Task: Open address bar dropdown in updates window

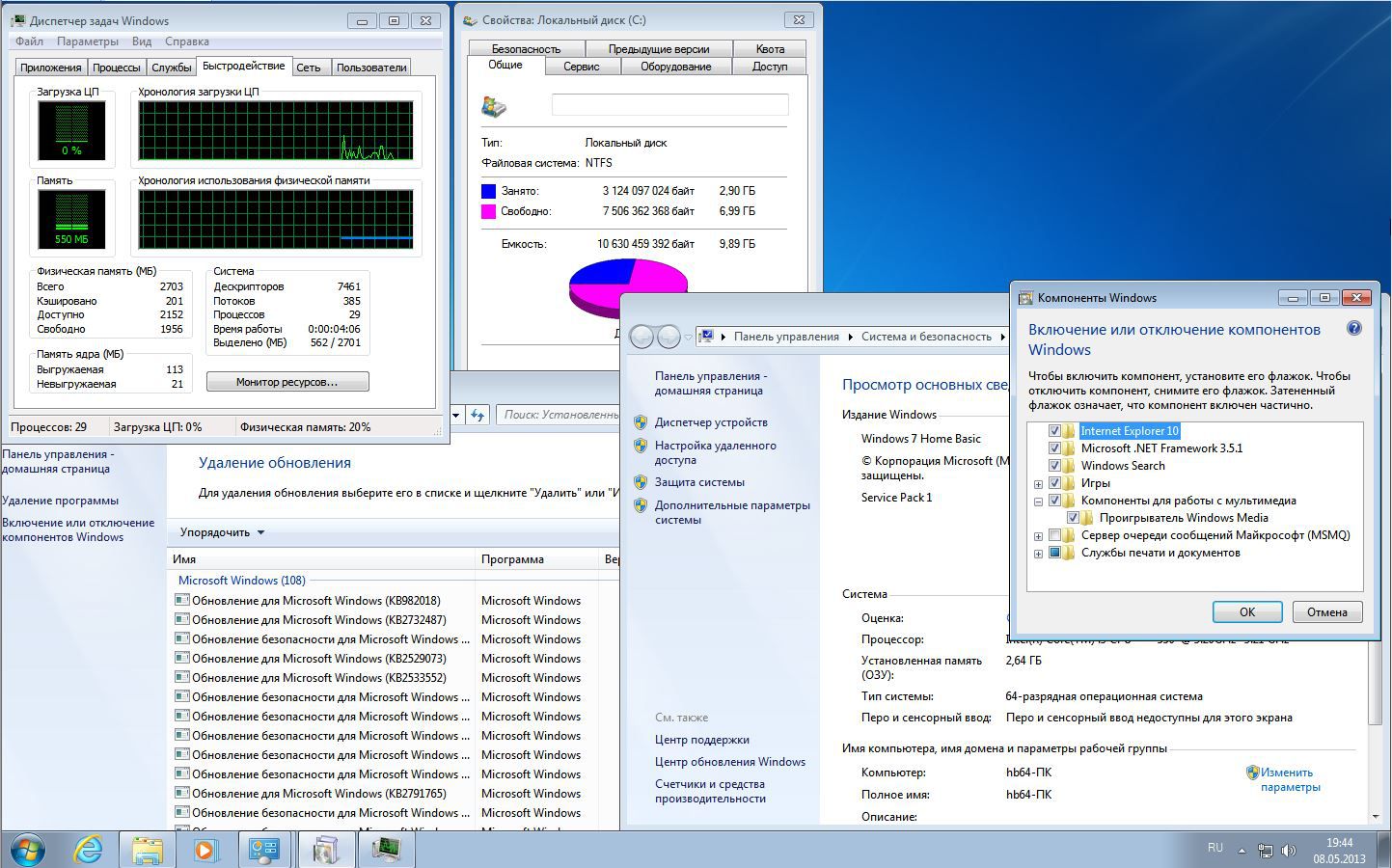Action: click(456, 415)
